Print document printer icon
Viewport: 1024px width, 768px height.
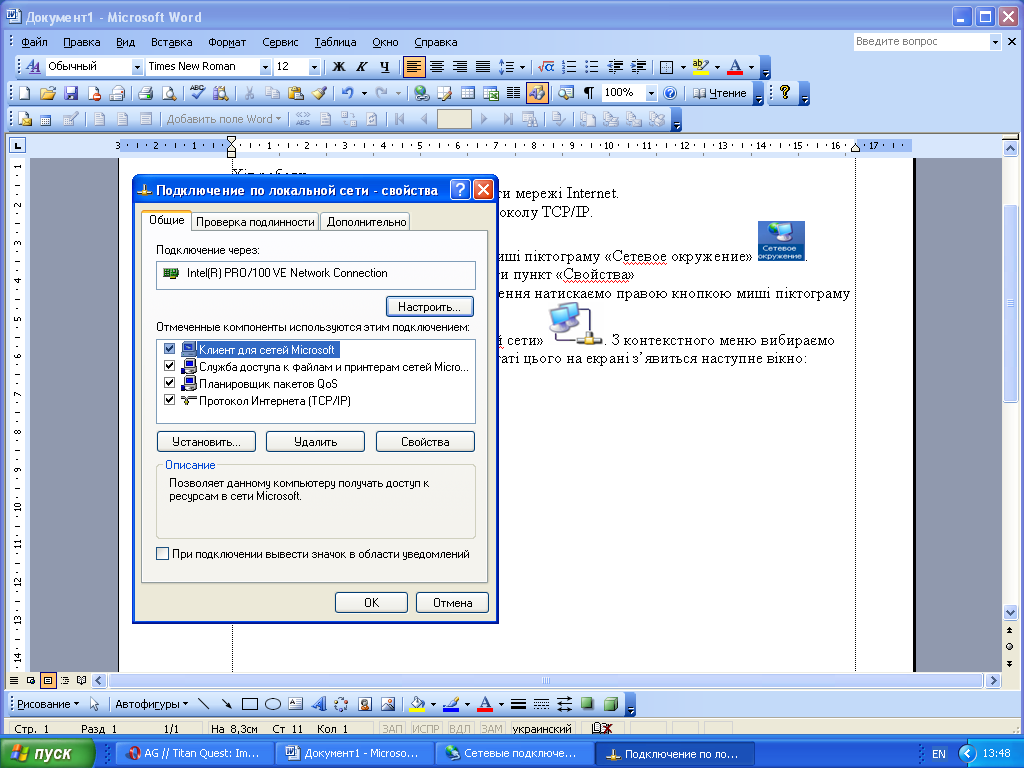click(x=145, y=93)
